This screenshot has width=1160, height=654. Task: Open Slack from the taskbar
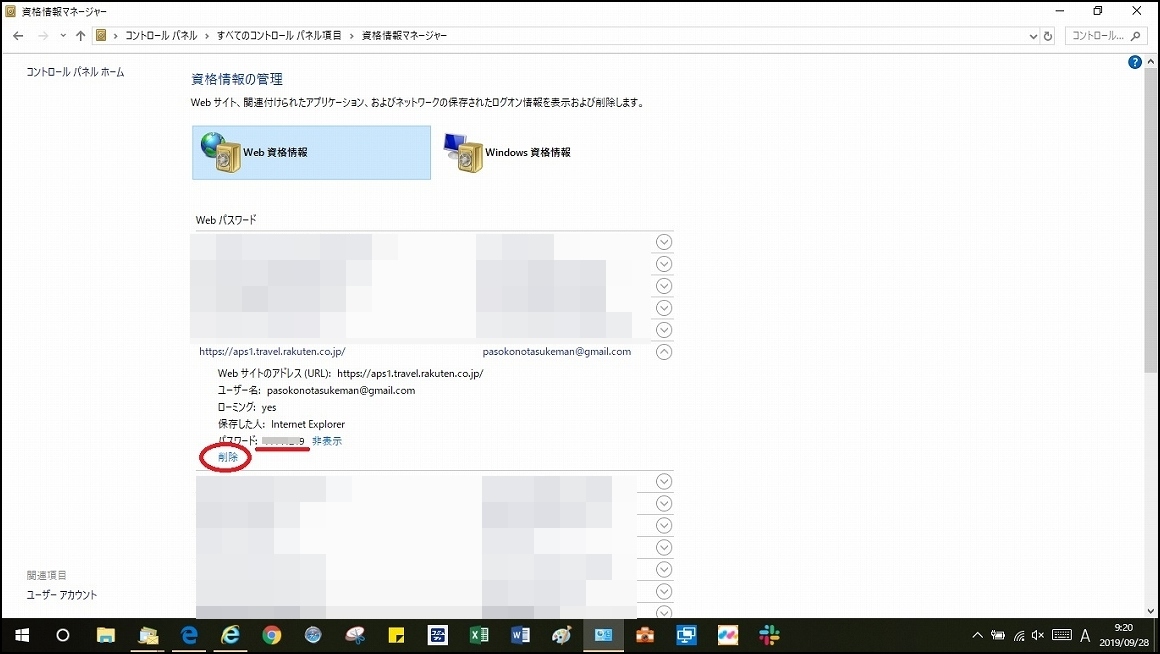(x=769, y=636)
